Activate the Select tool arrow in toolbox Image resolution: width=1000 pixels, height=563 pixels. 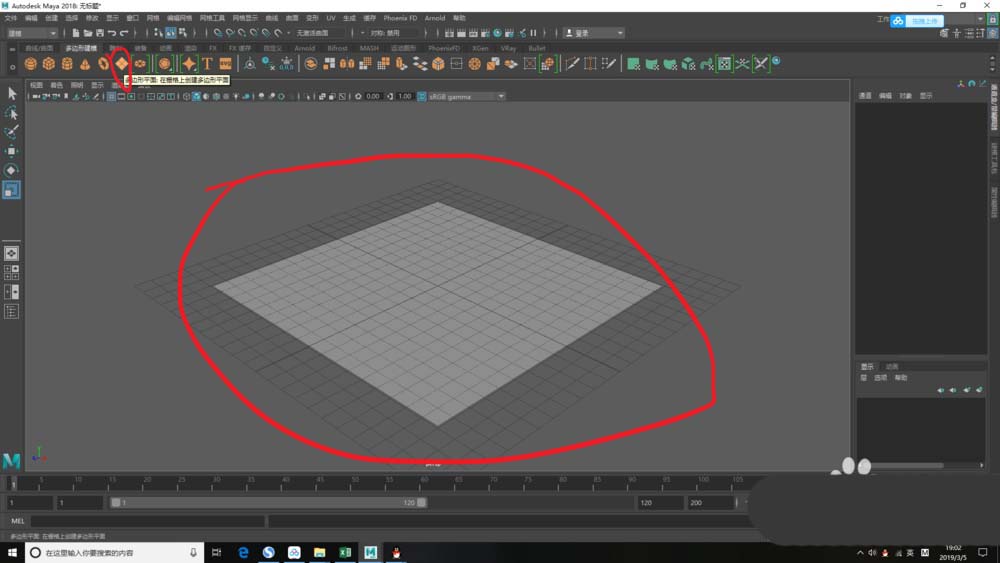[x=12, y=93]
